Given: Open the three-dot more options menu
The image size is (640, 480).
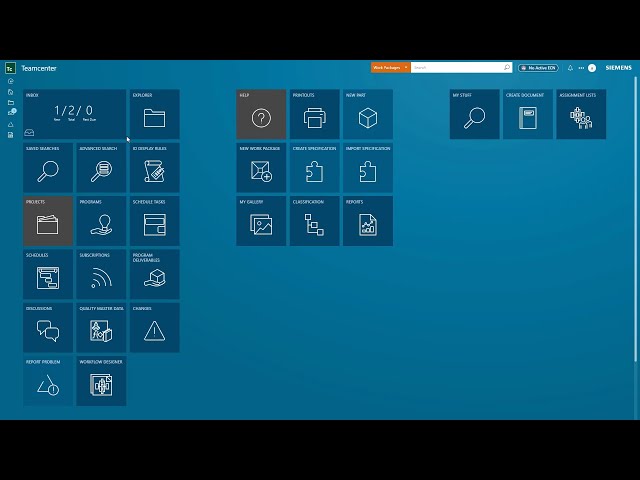Looking at the screenshot, I should pyautogui.click(x=581, y=68).
